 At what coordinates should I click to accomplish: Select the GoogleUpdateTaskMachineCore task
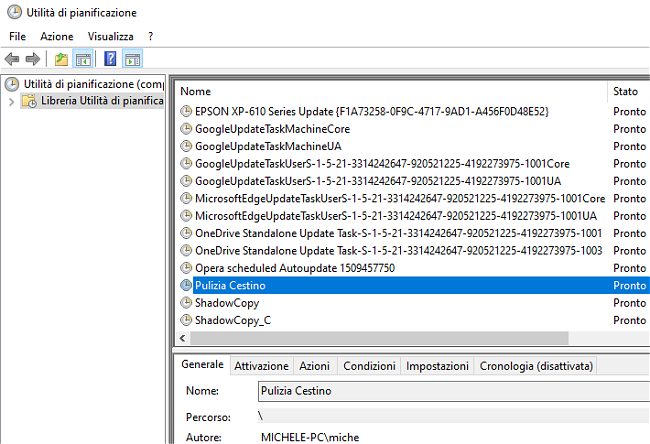(272, 129)
